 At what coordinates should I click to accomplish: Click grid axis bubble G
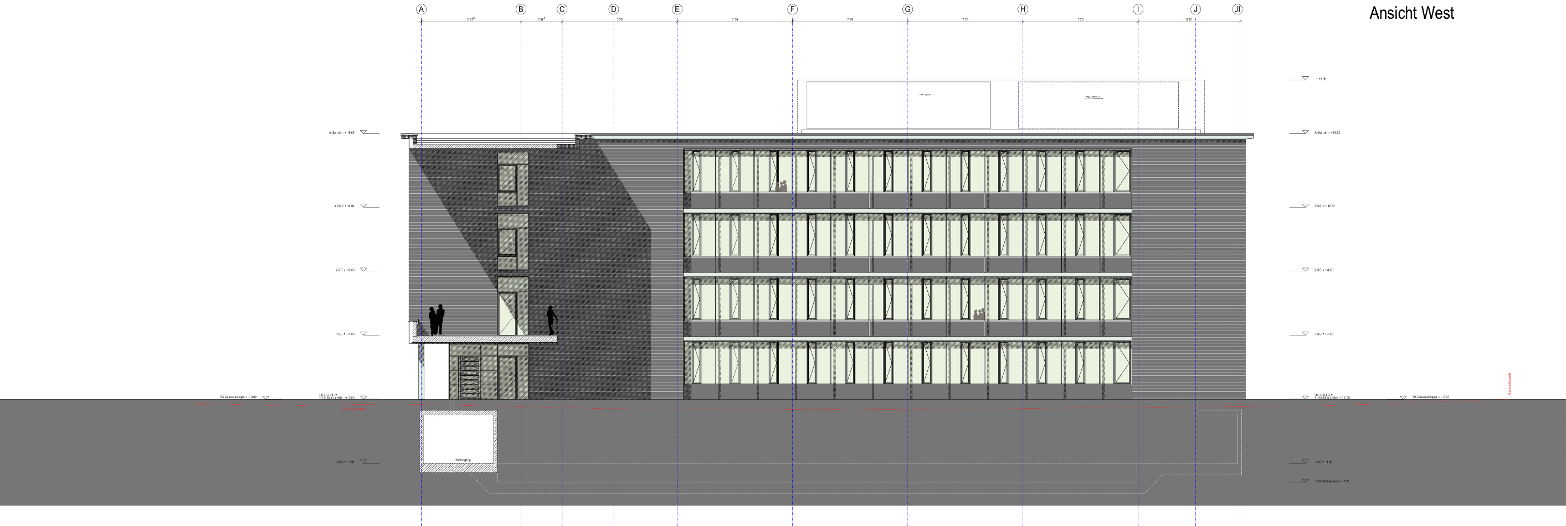[907, 9]
